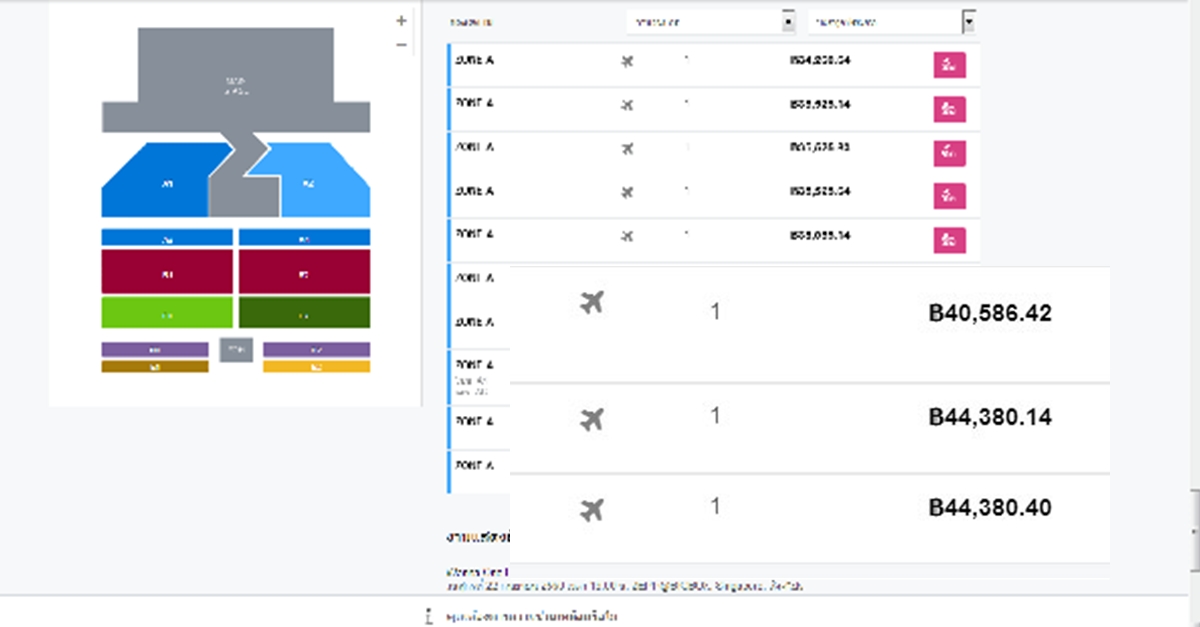Viewport: 1200px width, 627px height.
Task: Zoom out of the seating map
Action: tap(401, 45)
